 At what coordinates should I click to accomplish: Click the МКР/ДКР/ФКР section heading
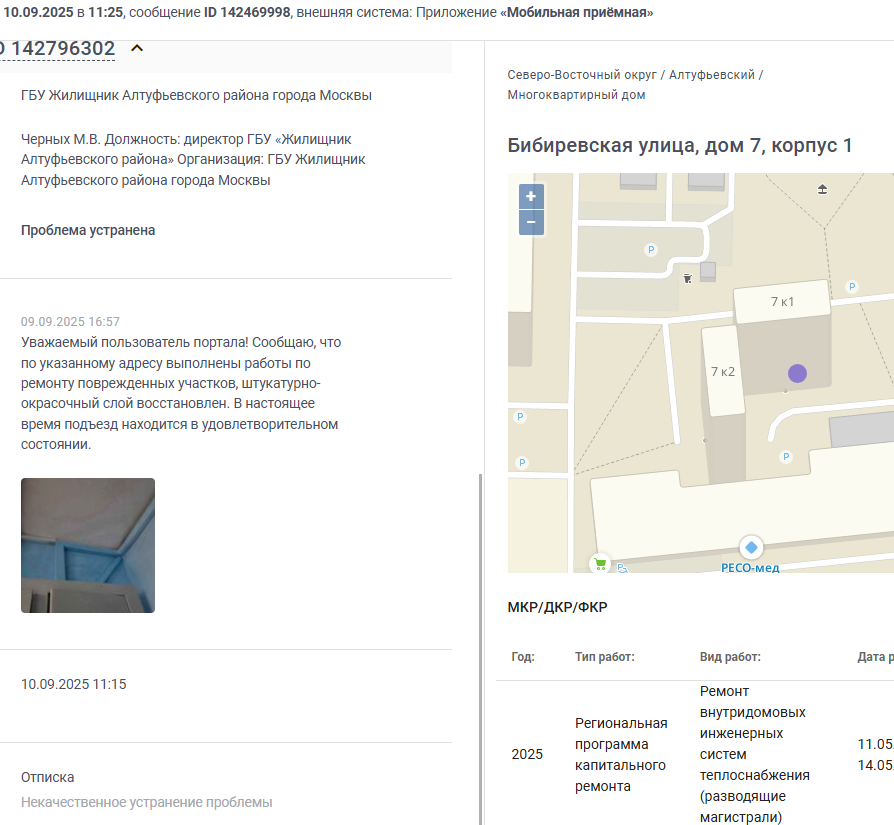tap(557, 607)
